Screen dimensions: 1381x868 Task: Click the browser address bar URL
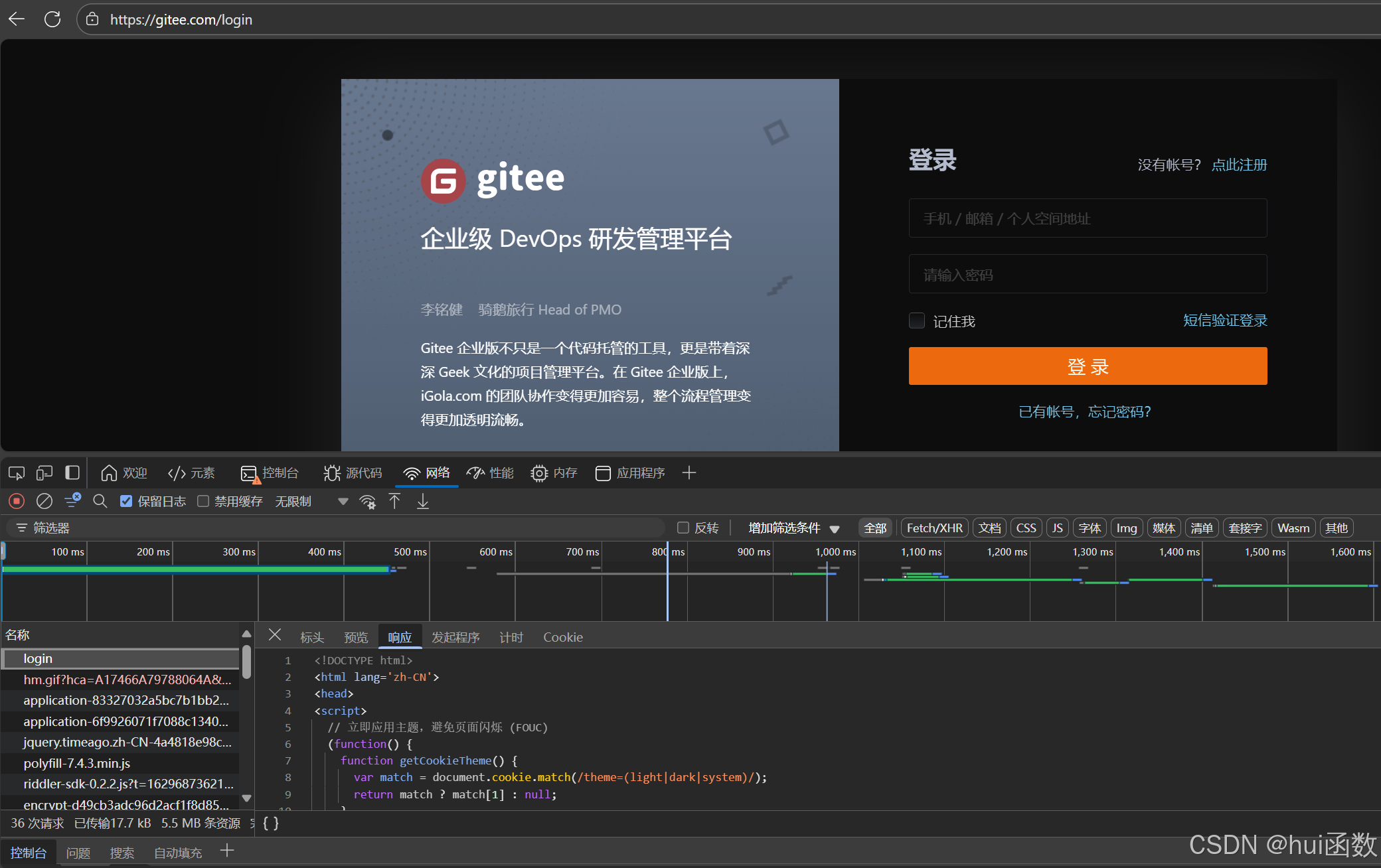click(x=181, y=19)
